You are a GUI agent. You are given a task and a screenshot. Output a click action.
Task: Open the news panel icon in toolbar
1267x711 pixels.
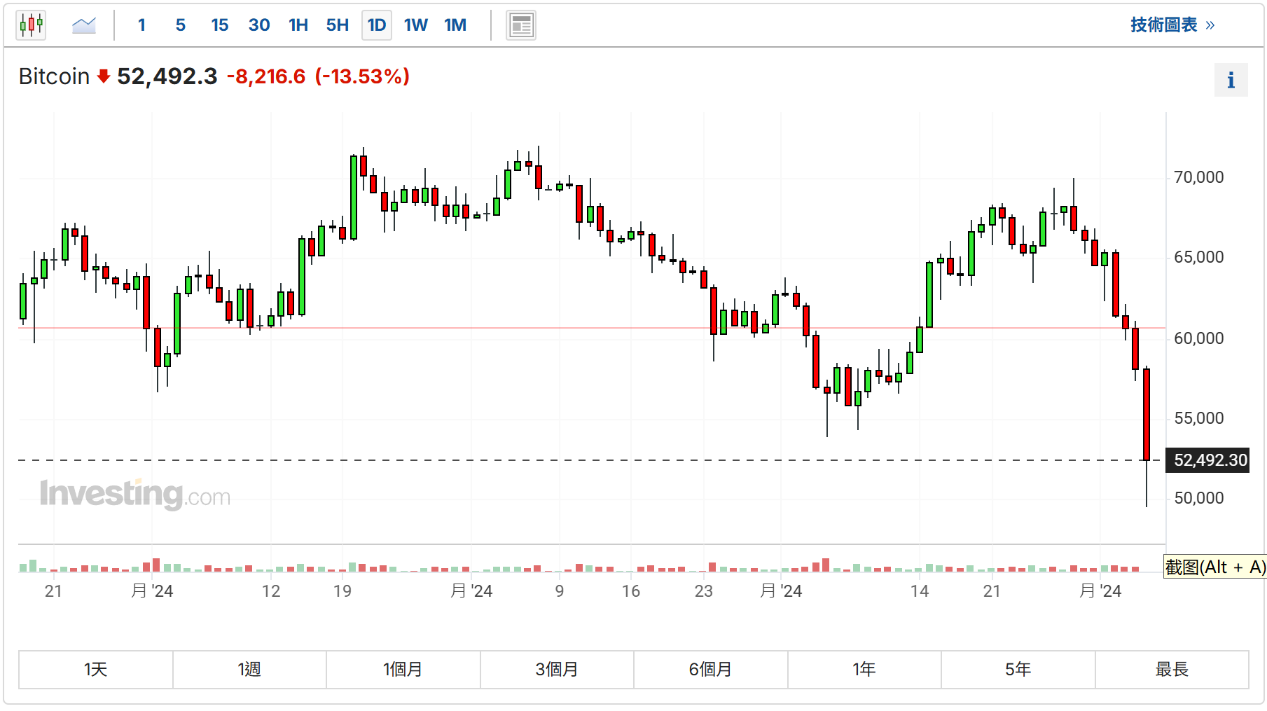tap(520, 25)
